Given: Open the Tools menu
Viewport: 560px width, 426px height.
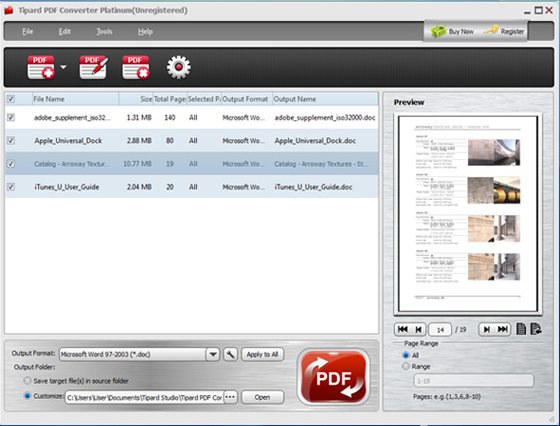Looking at the screenshot, I should point(104,31).
